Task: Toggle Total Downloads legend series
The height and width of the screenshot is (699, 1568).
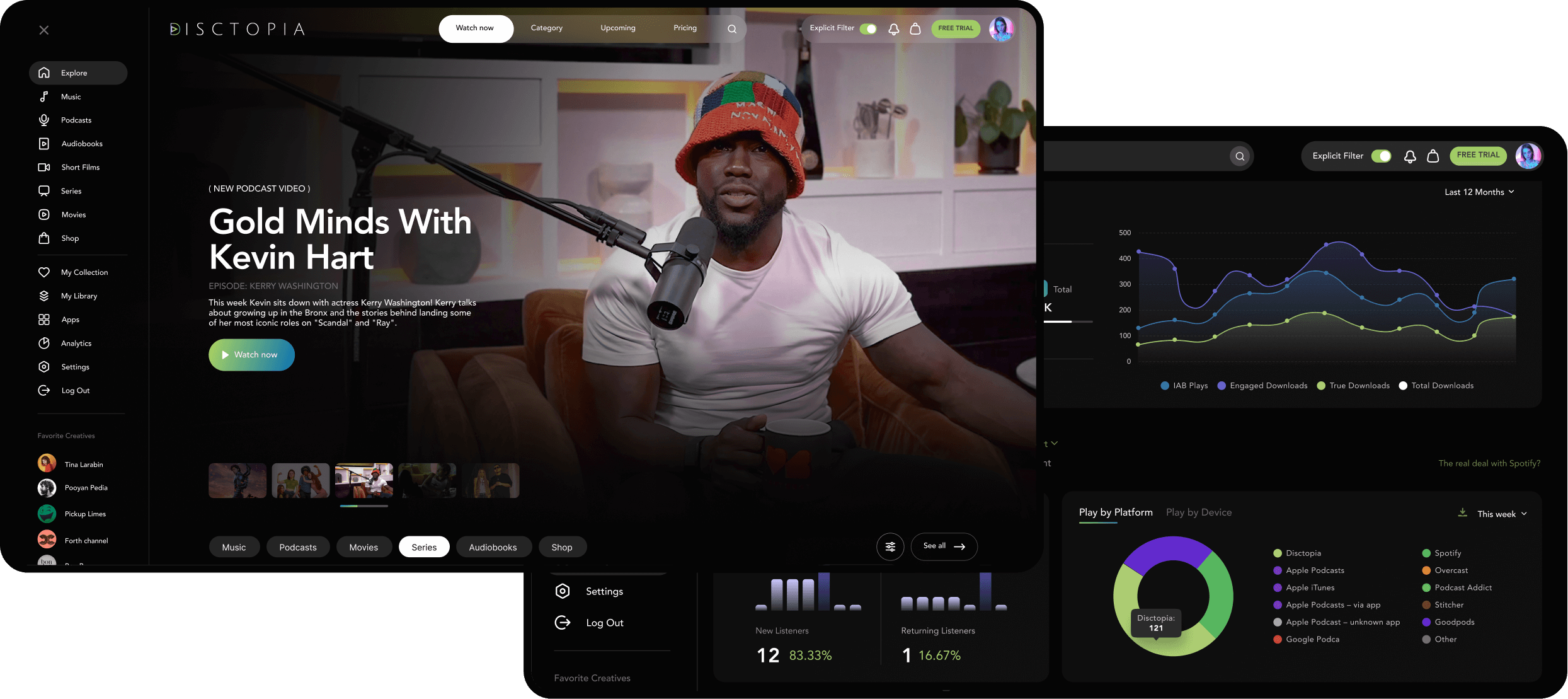Action: pos(1436,386)
